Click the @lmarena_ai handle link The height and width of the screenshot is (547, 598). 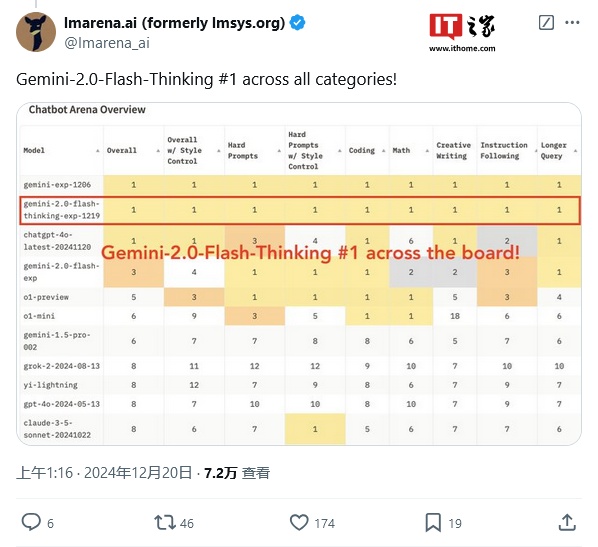107,43
